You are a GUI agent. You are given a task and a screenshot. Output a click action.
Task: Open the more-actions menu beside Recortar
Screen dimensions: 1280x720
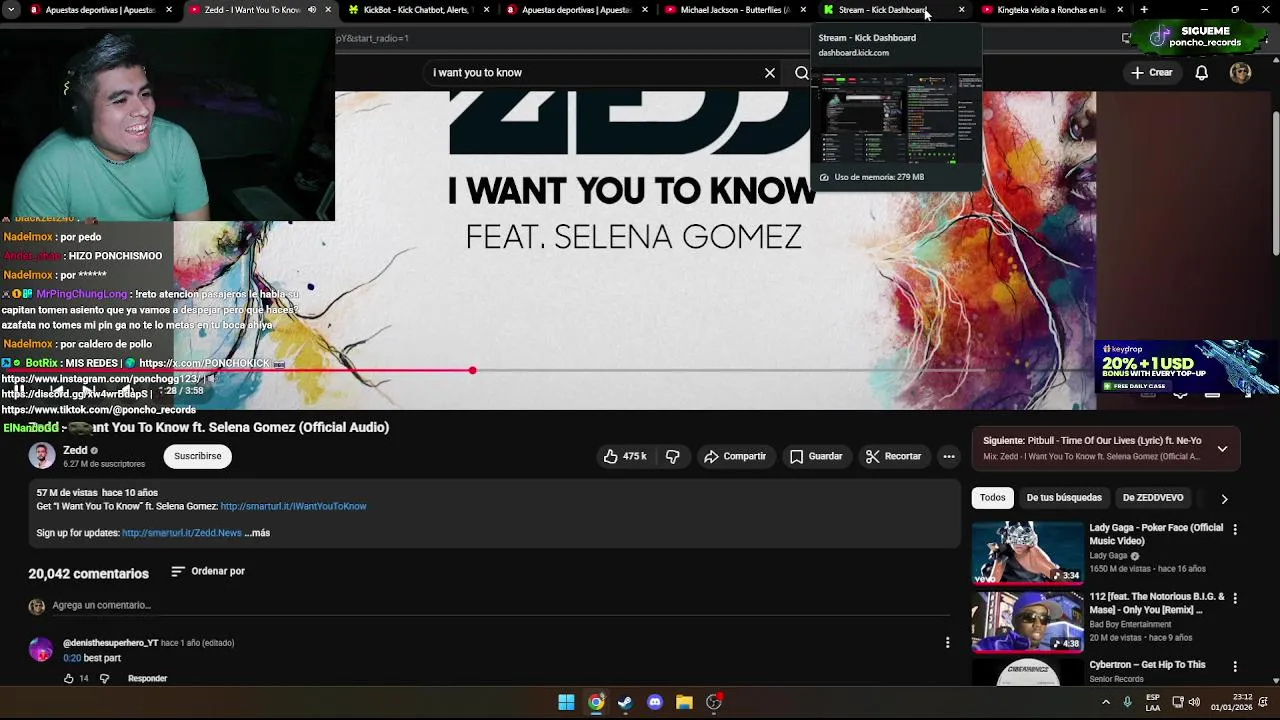[949, 456]
